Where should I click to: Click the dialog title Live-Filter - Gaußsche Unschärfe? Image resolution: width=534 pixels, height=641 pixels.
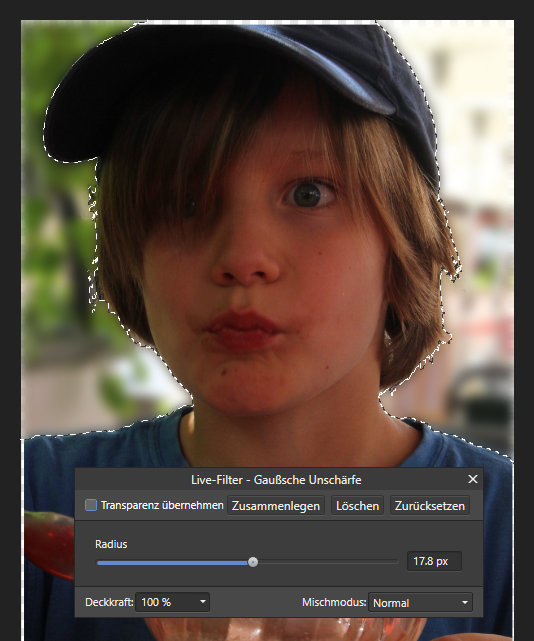(x=276, y=480)
